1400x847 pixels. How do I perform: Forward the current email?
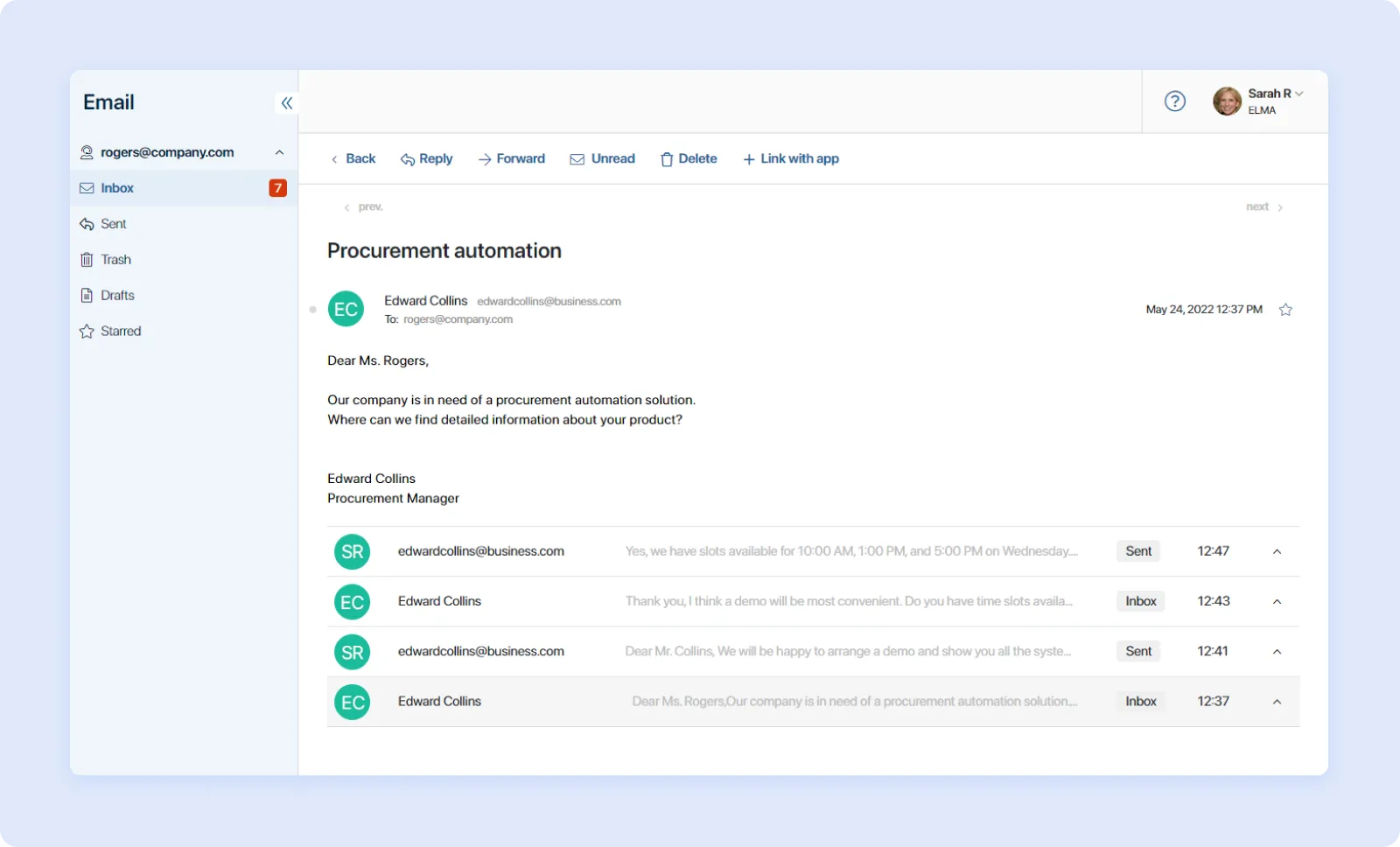pos(511,159)
